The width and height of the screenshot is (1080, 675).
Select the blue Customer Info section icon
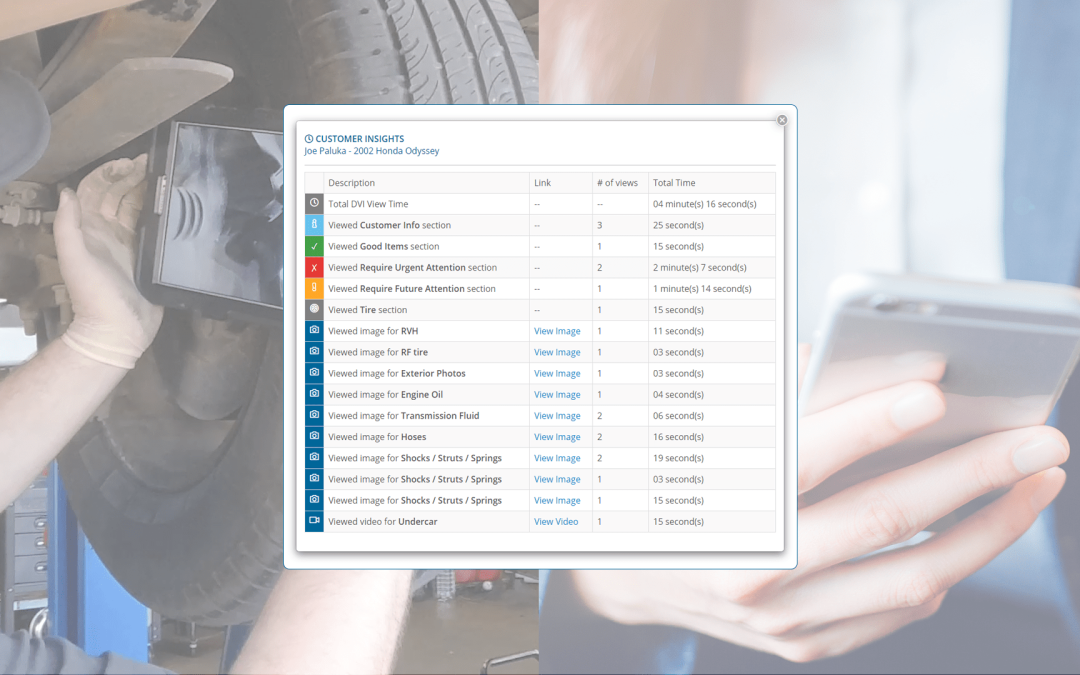coord(313,225)
